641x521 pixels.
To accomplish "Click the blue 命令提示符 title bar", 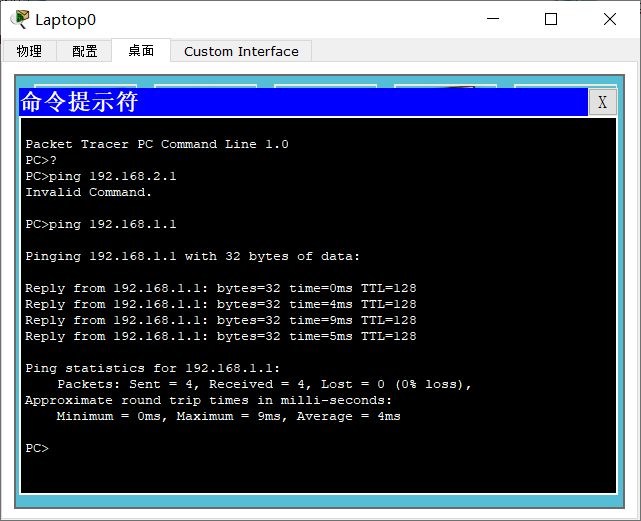I will pyautogui.click(x=300, y=102).
